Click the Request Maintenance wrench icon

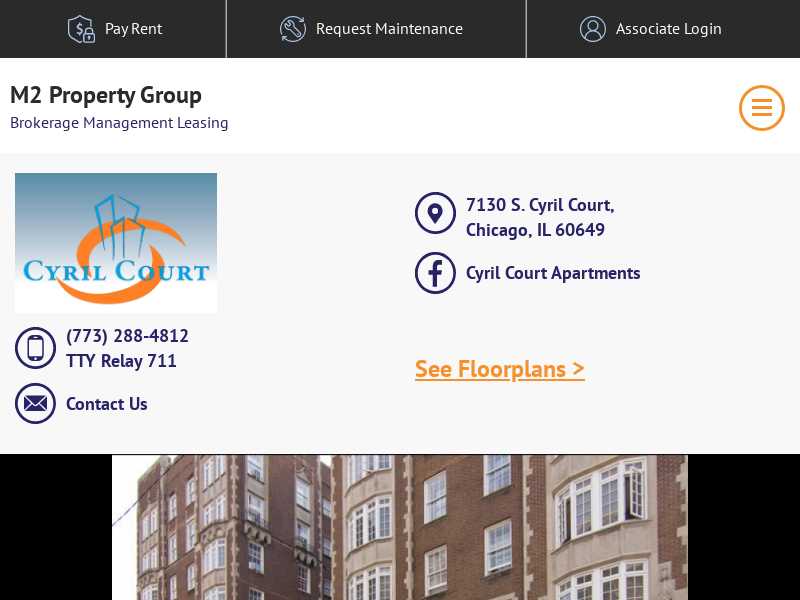pos(293,29)
